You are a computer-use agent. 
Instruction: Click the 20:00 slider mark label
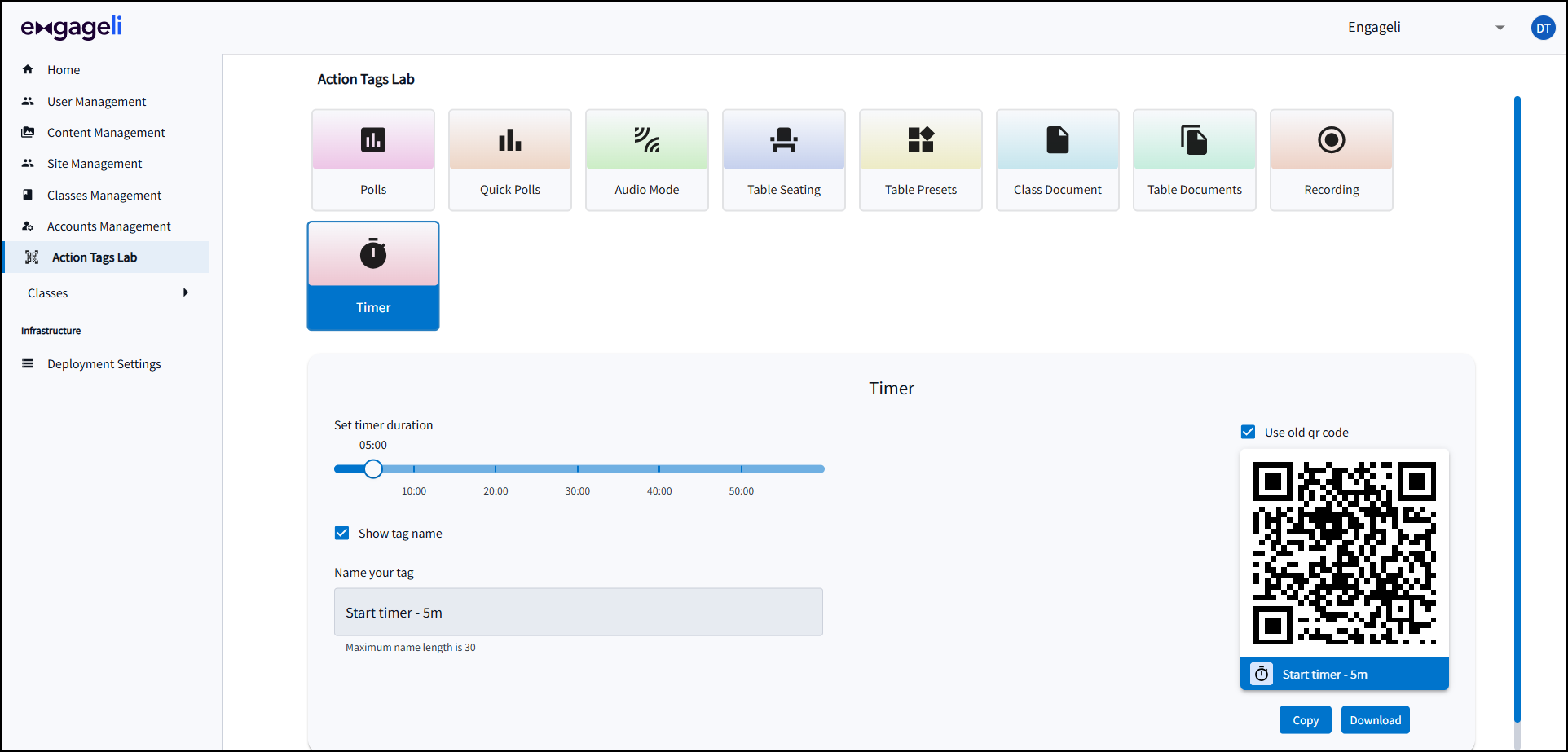tap(496, 491)
